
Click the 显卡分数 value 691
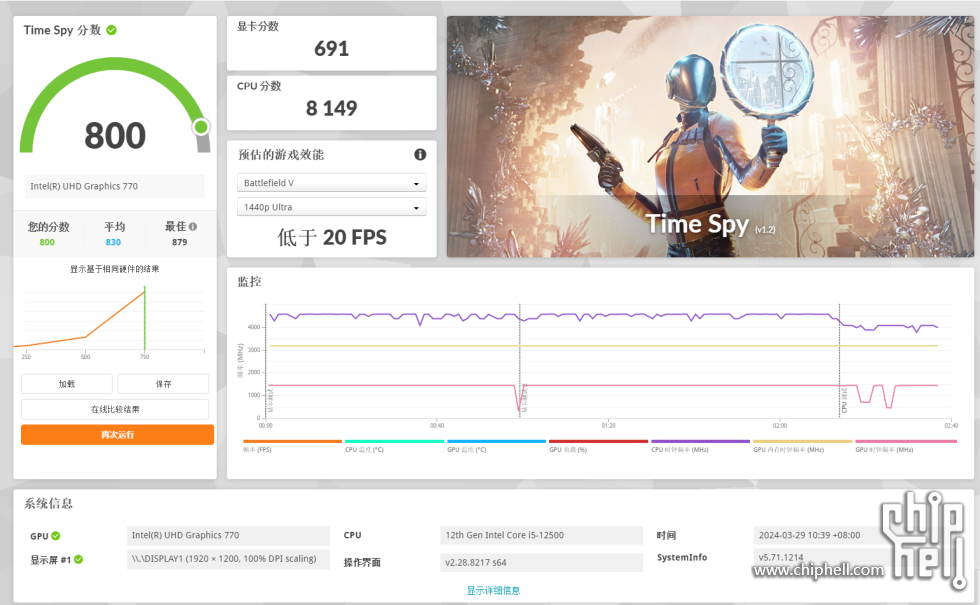331,49
